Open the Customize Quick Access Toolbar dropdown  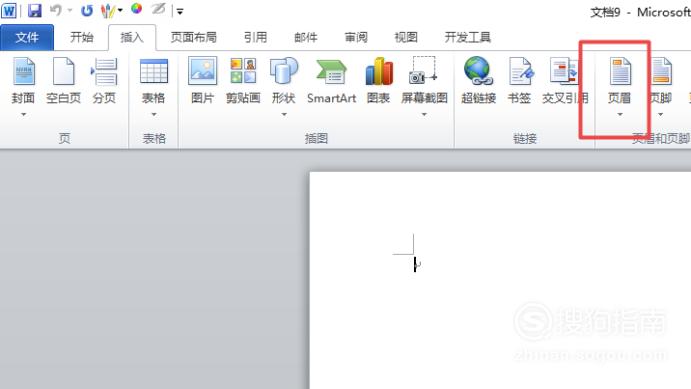[x=180, y=12]
